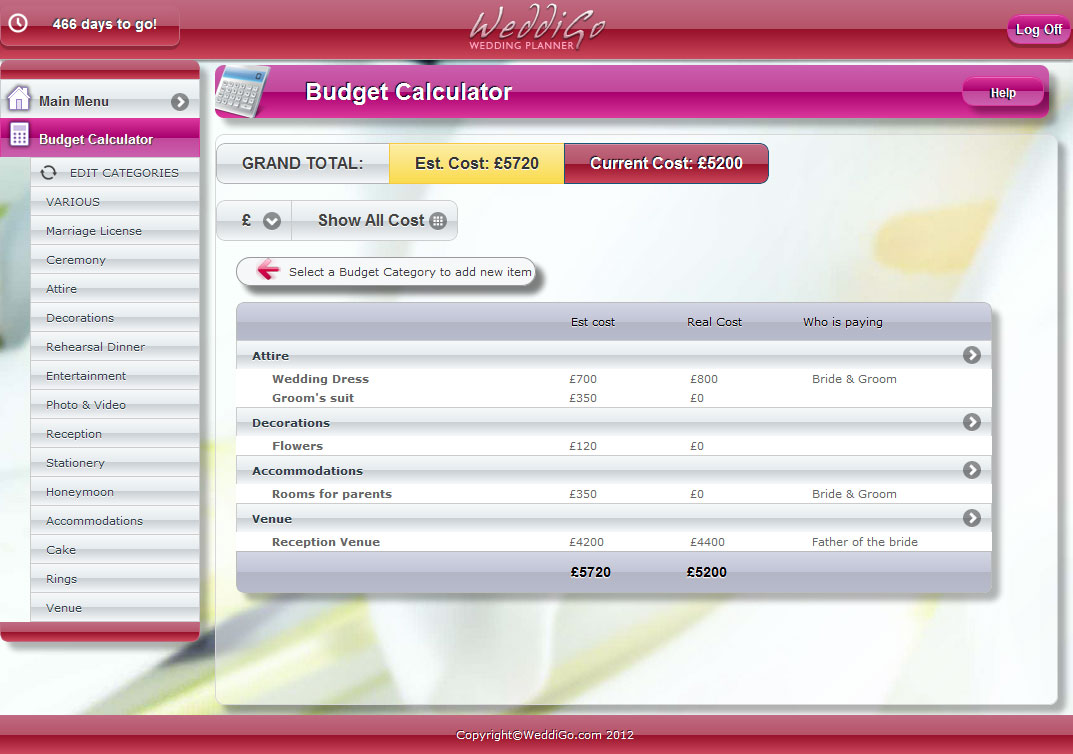
Task: Expand the Decorations category arrow
Action: click(x=972, y=422)
